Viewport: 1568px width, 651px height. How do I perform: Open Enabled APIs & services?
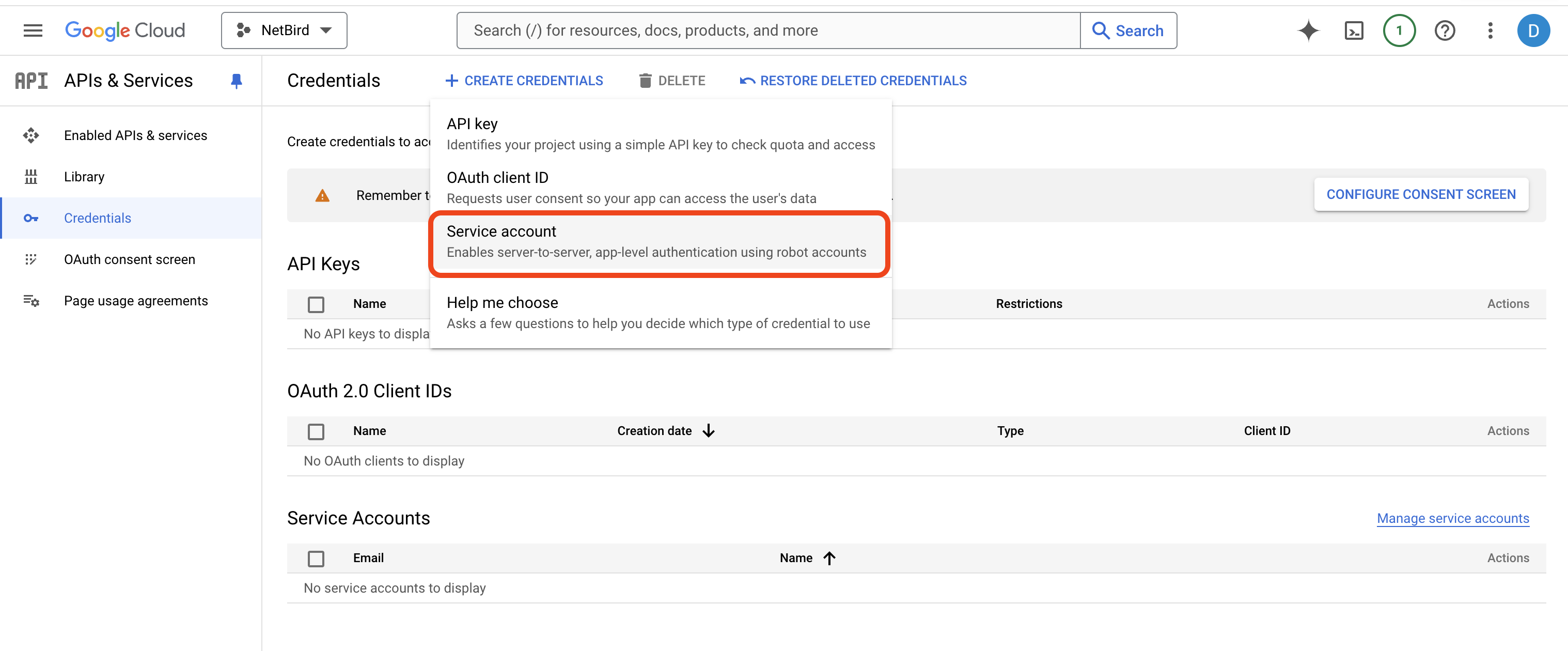tap(135, 134)
